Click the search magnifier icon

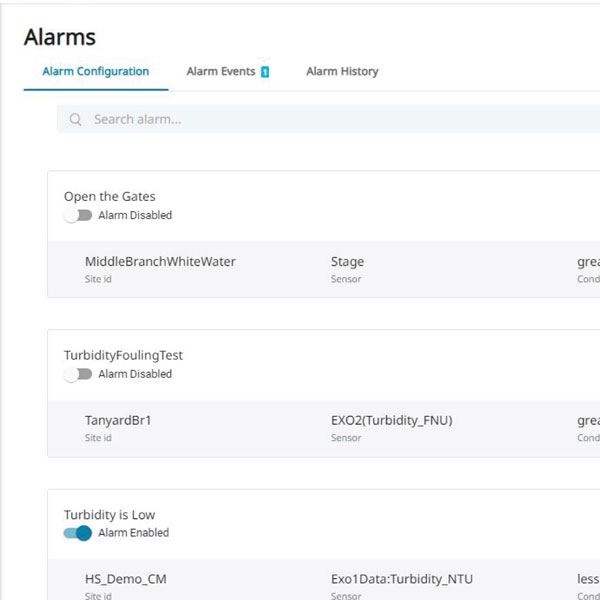click(76, 120)
